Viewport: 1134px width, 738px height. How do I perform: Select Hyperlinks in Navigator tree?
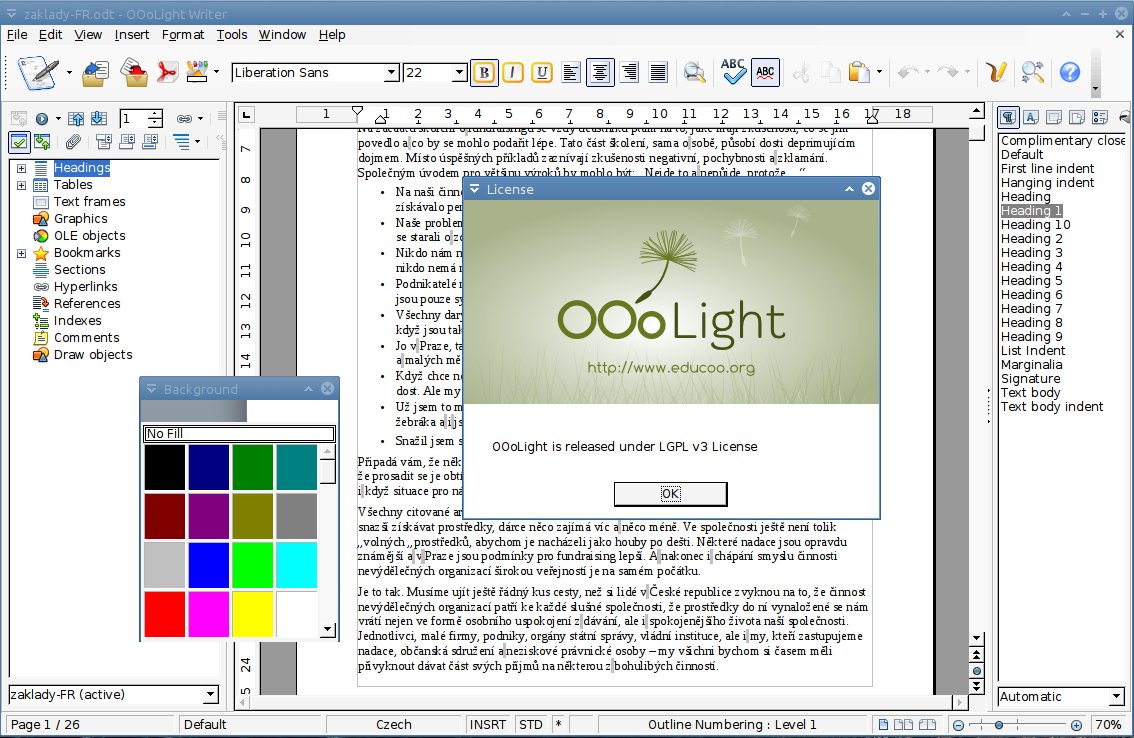tap(85, 287)
